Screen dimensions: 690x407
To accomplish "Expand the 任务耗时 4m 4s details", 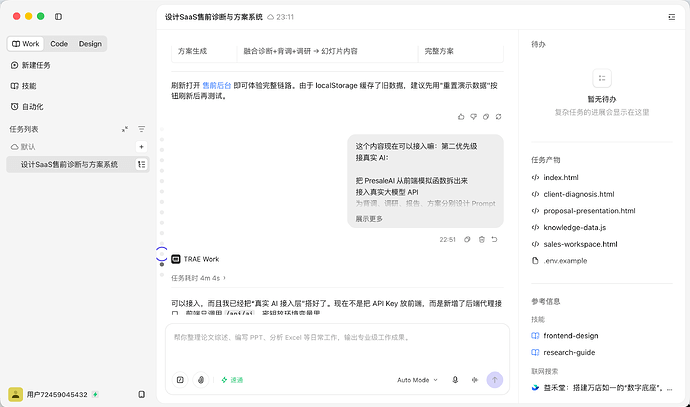I will (x=198, y=278).
